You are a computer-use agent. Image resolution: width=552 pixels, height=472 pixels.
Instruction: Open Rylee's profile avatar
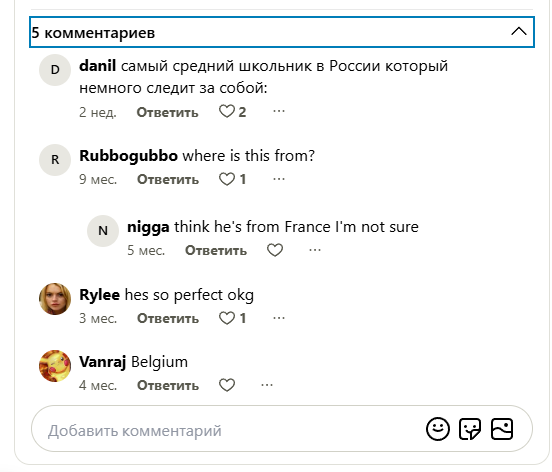55,299
